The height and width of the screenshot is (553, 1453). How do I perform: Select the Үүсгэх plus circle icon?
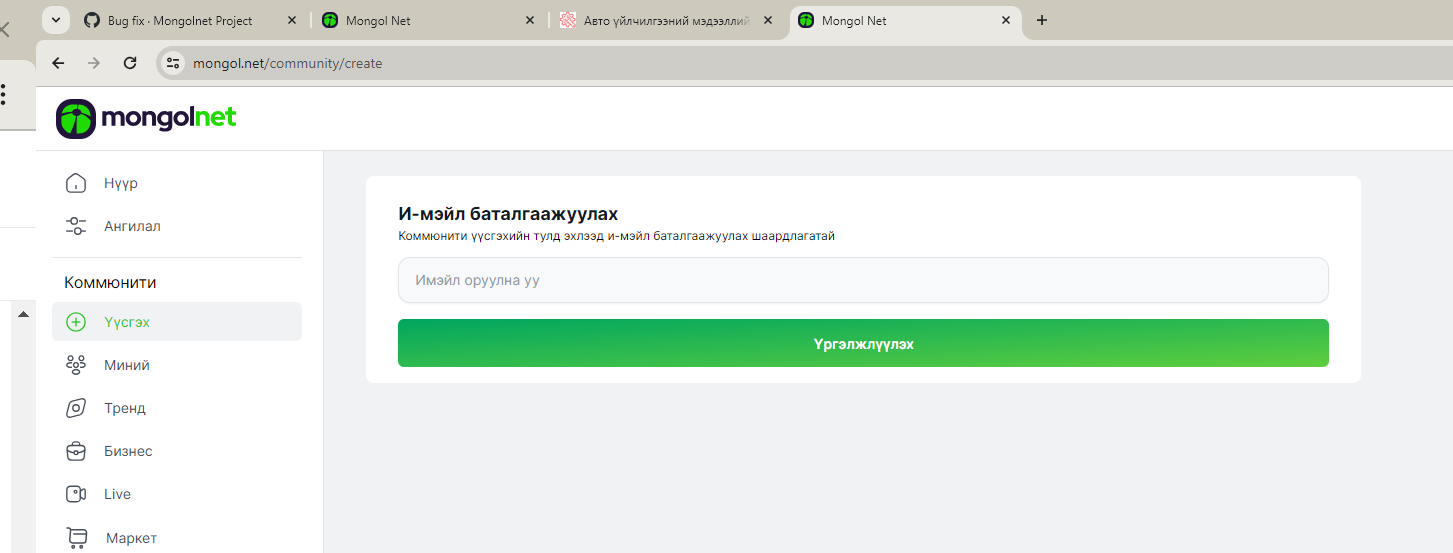(75, 322)
